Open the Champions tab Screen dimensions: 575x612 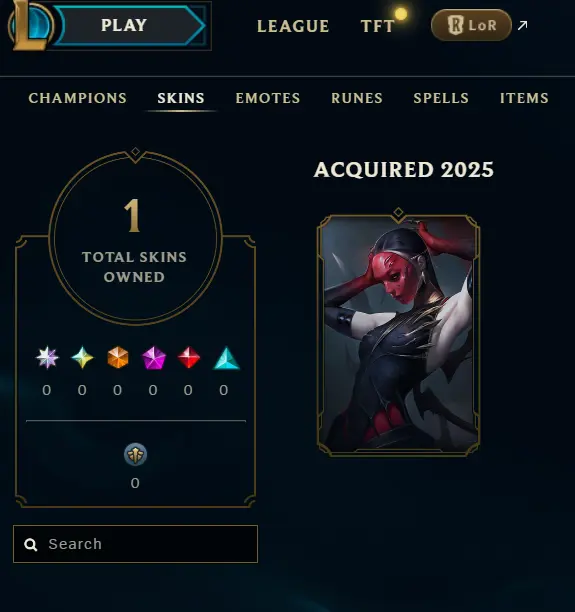pos(77,98)
